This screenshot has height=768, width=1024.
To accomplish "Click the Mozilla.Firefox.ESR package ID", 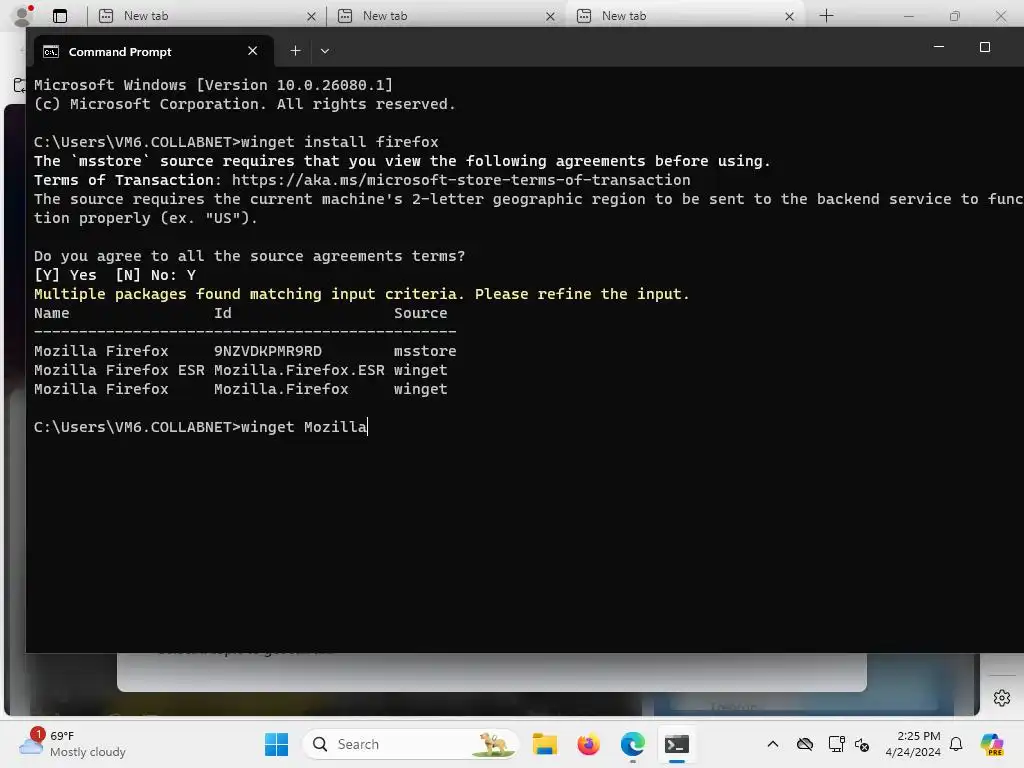I will (x=299, y=370).
